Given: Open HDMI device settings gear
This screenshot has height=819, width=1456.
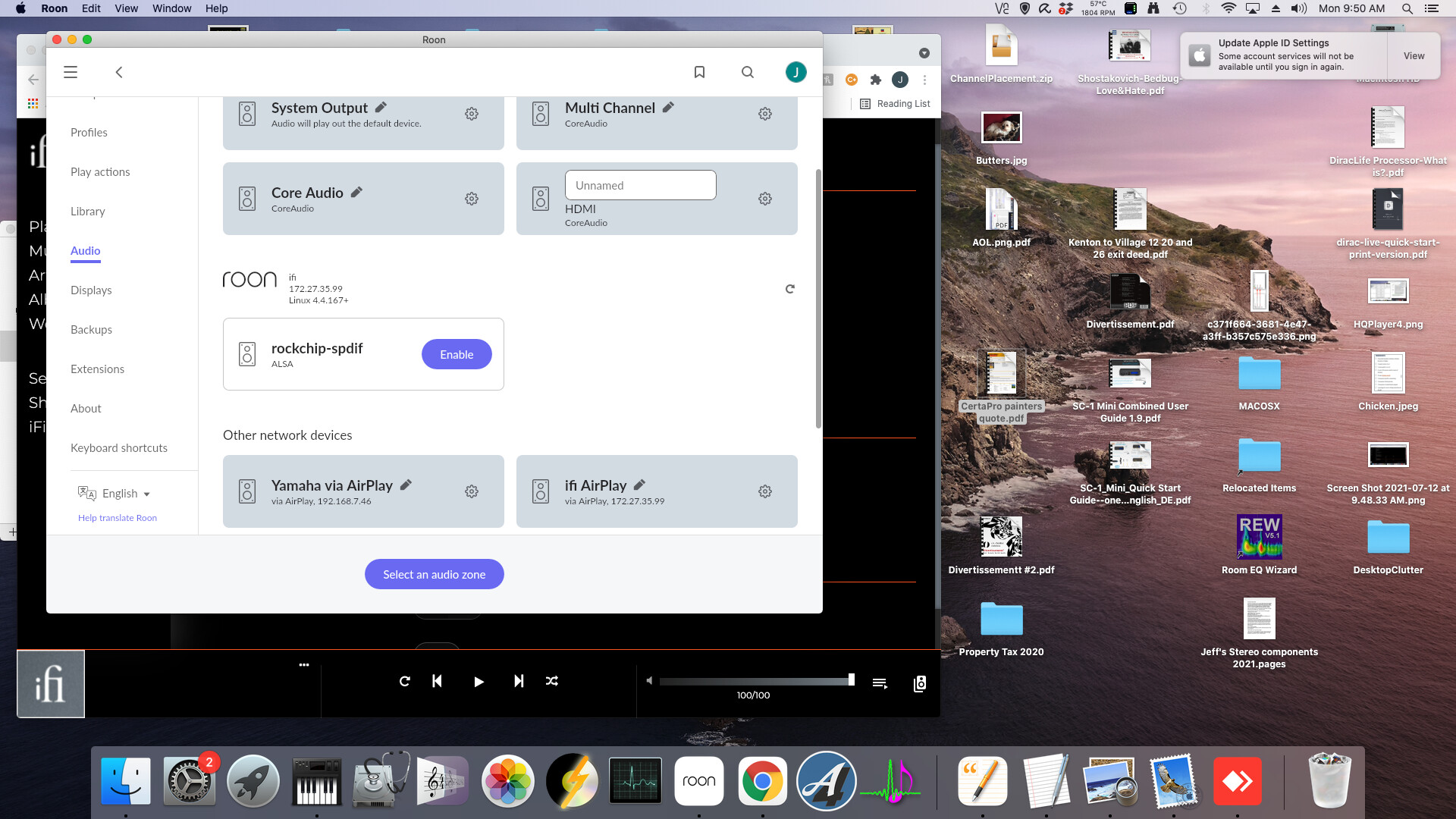Looking at the screenshot, I should coord(765,199).
